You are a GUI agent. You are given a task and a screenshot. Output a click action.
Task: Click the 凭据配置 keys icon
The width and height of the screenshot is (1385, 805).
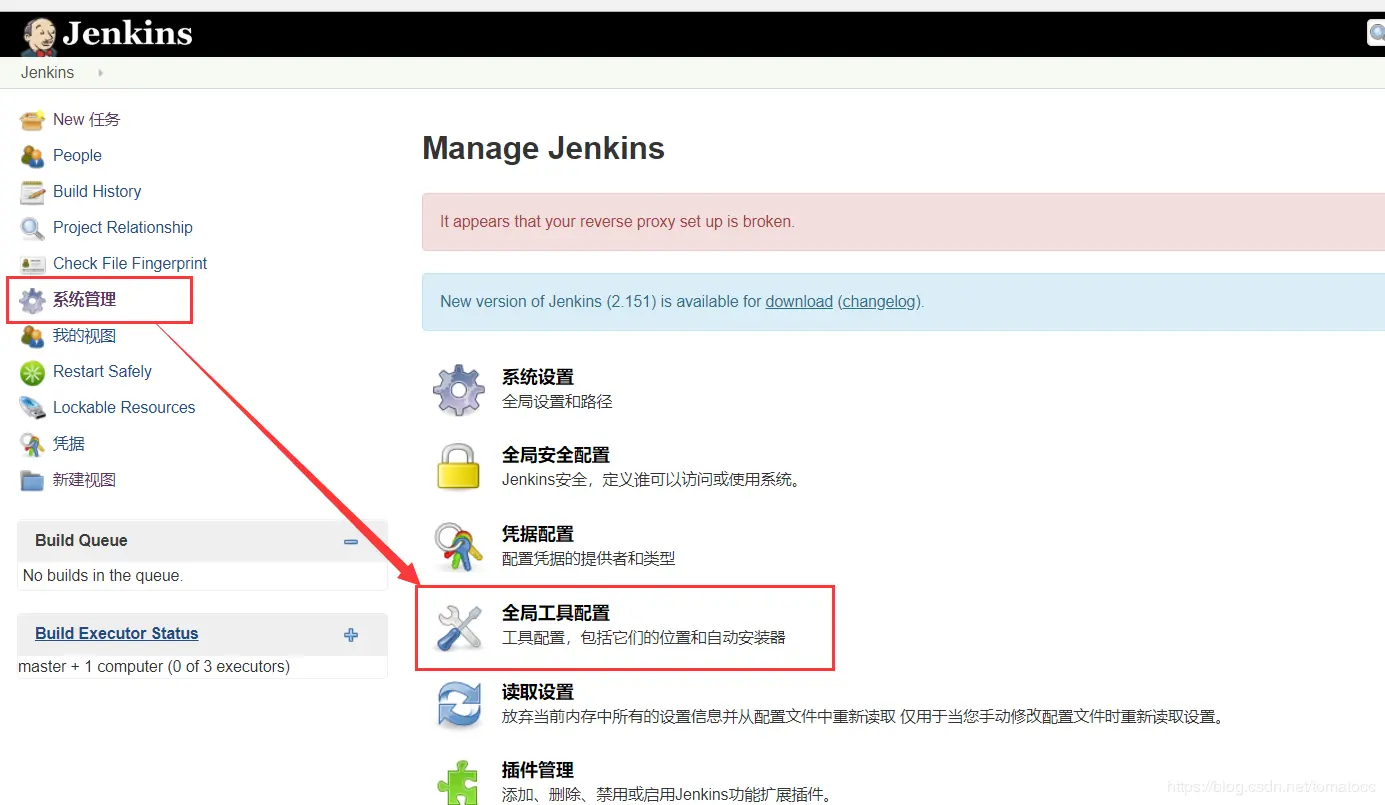(x=459, y=546)
